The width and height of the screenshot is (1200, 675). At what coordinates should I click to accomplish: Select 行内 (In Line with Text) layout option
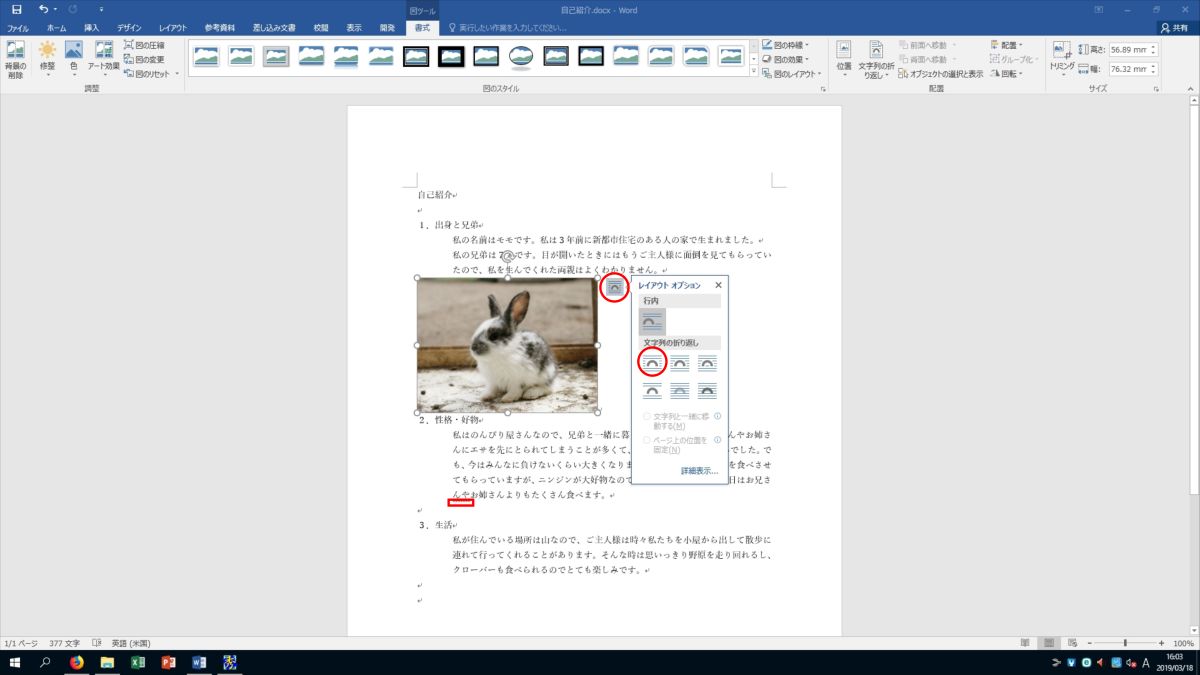pos(652,321)
